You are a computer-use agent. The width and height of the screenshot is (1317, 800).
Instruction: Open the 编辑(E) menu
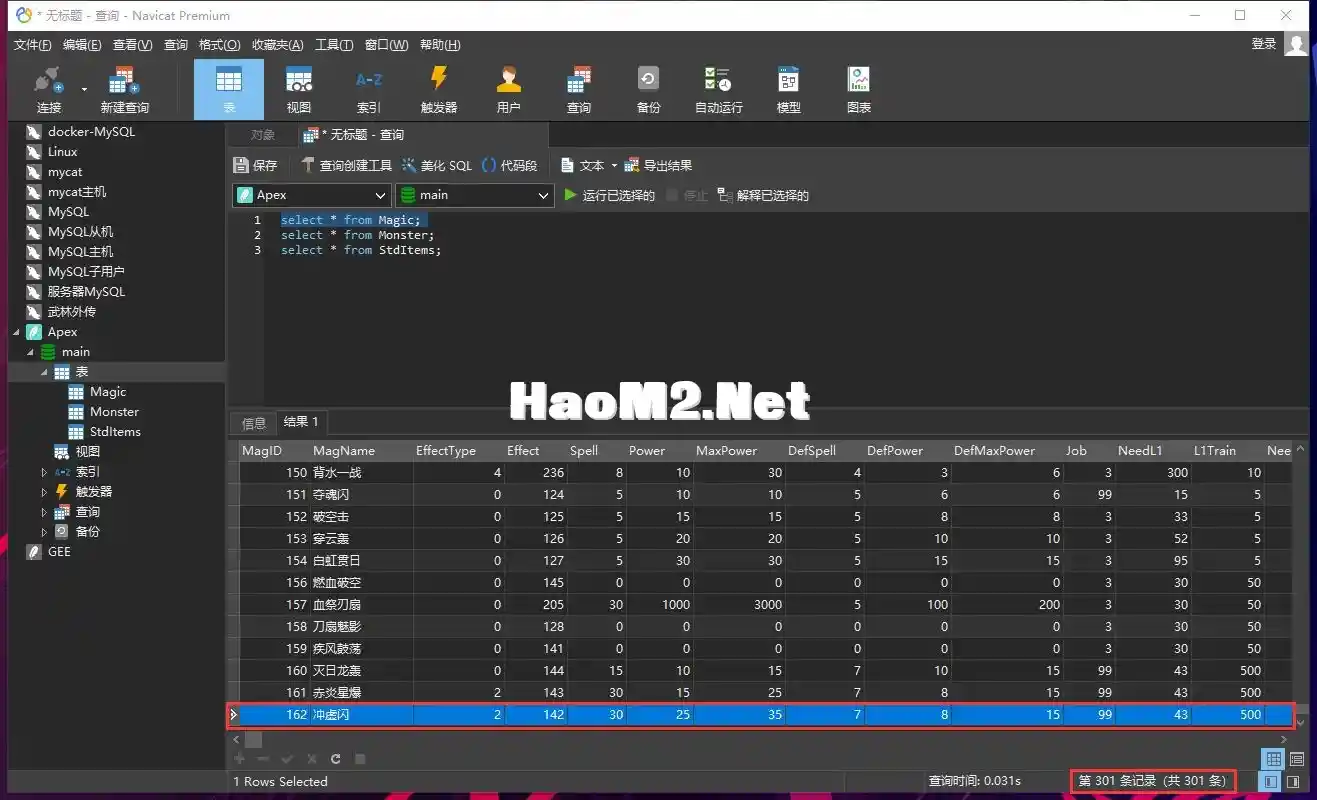(x=82, y=45)
